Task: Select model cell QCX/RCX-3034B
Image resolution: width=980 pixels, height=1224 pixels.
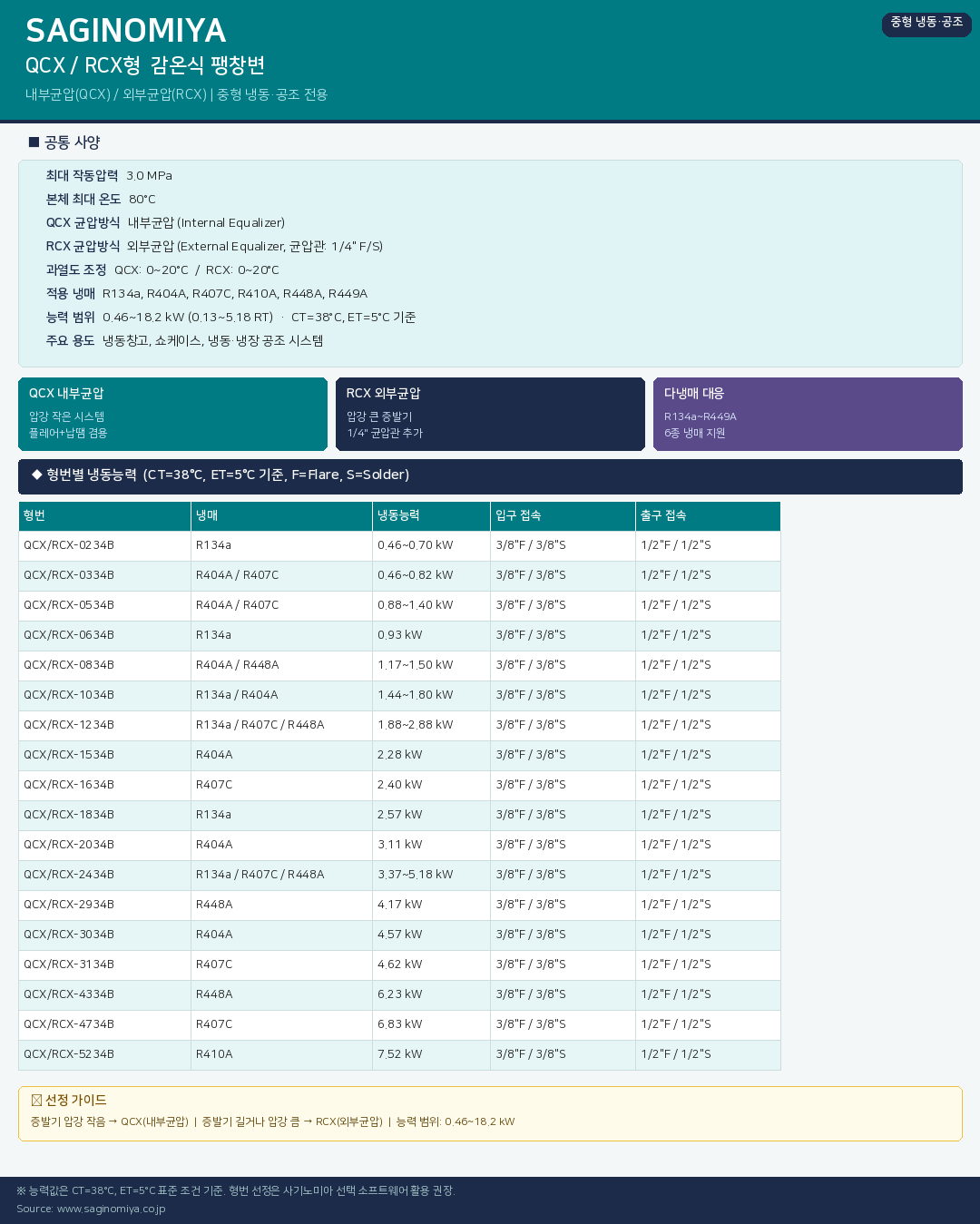Action: pos(104,935)
